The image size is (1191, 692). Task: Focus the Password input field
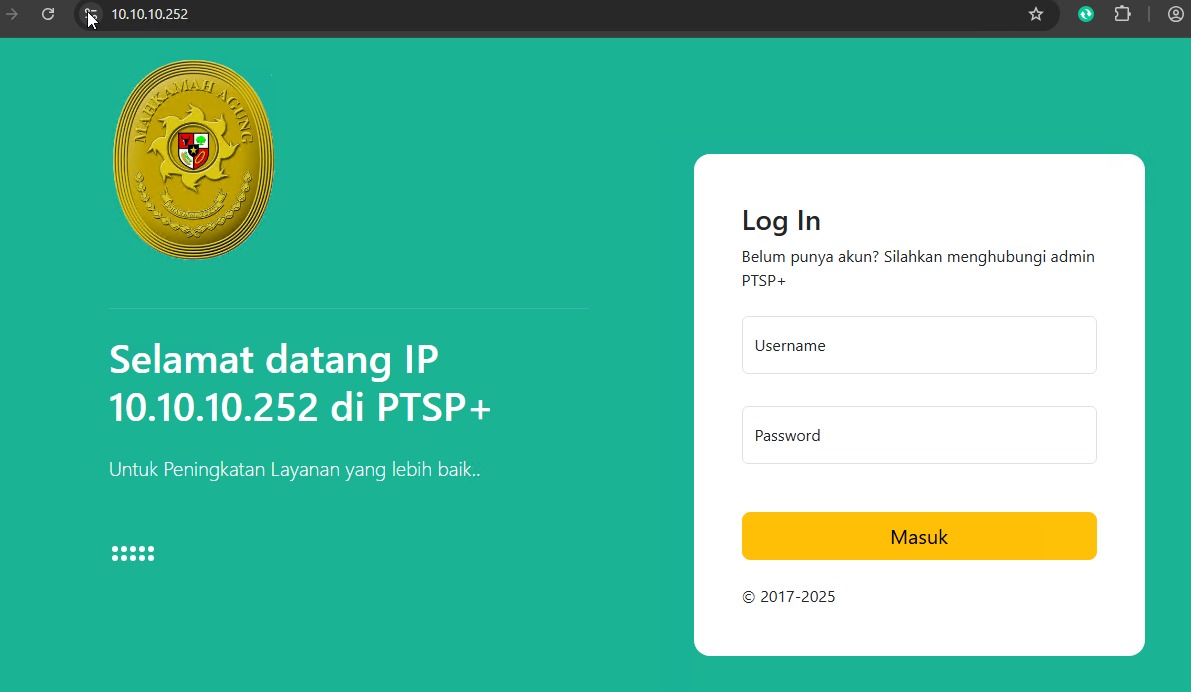[x=919, y=435]
